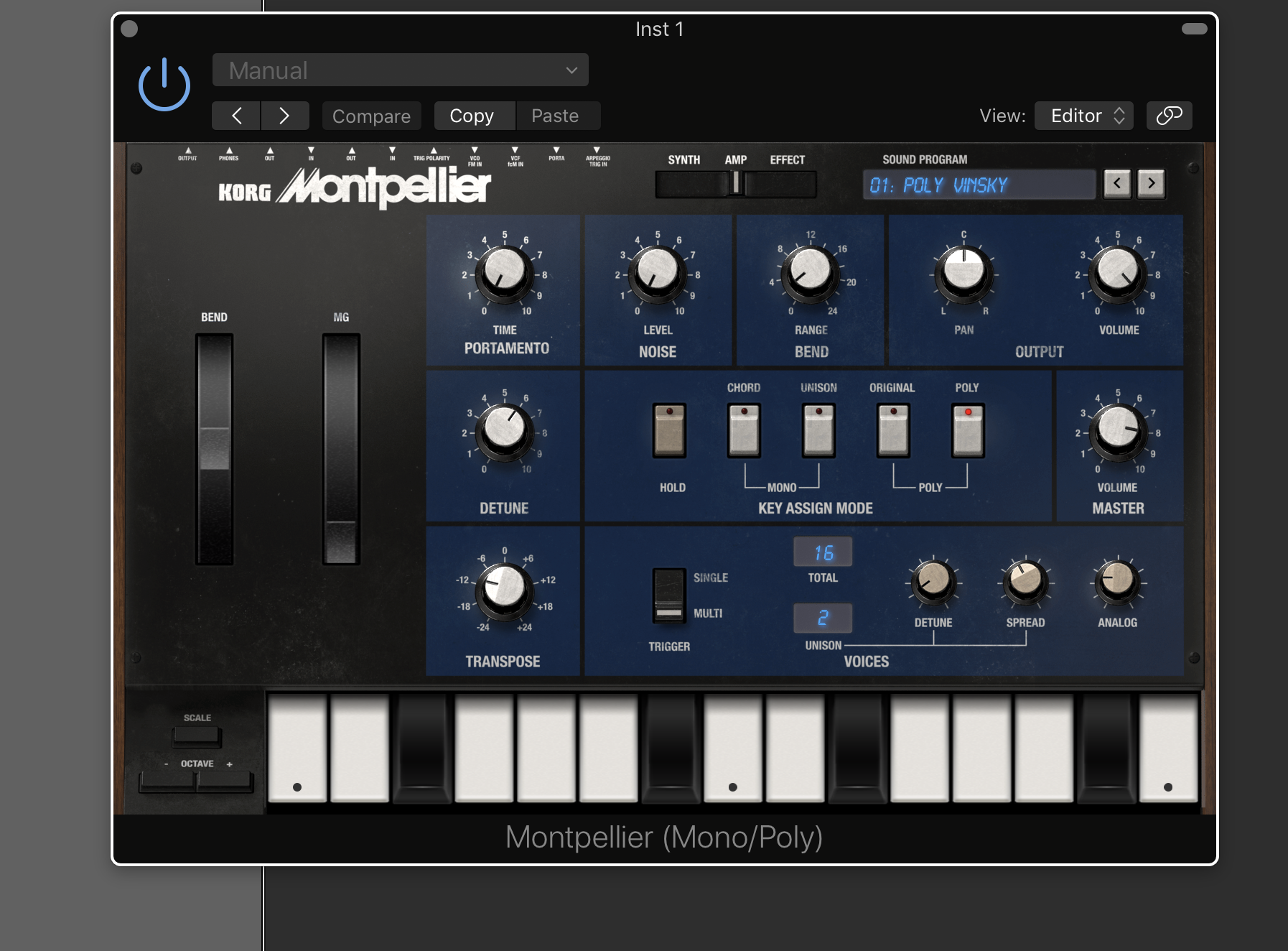Play the middle white key with dot
The image size is (1288, 951).
[732, 747]
